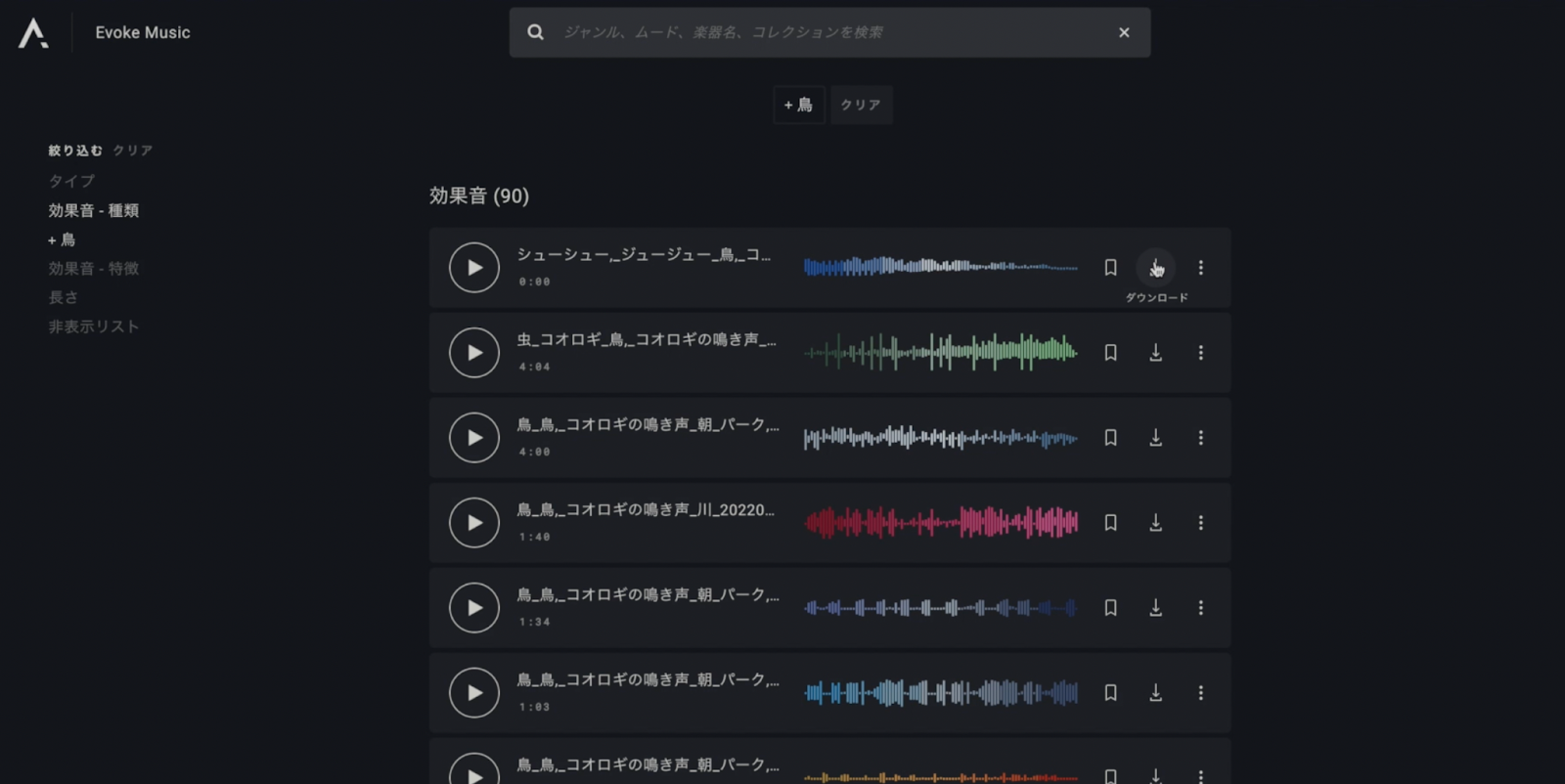Open more options for 朝_パーク 1:34 track
This screenshot has width=1565, height=784.
point(1201,608)
